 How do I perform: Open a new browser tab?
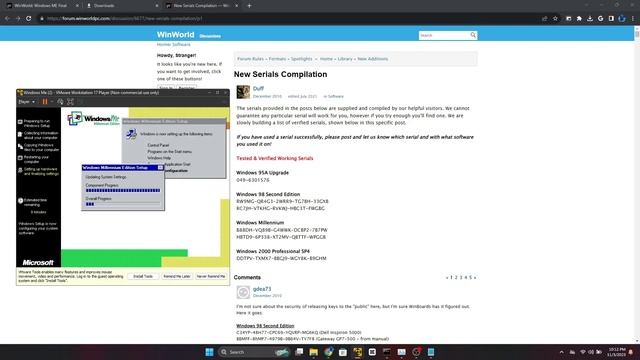[249, 6]
